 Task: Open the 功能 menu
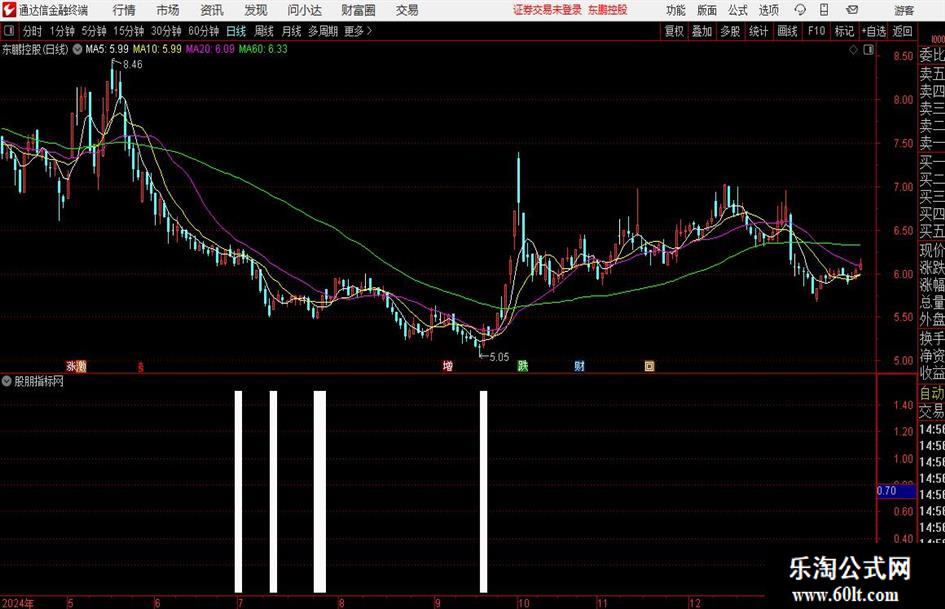pos(676,10)
